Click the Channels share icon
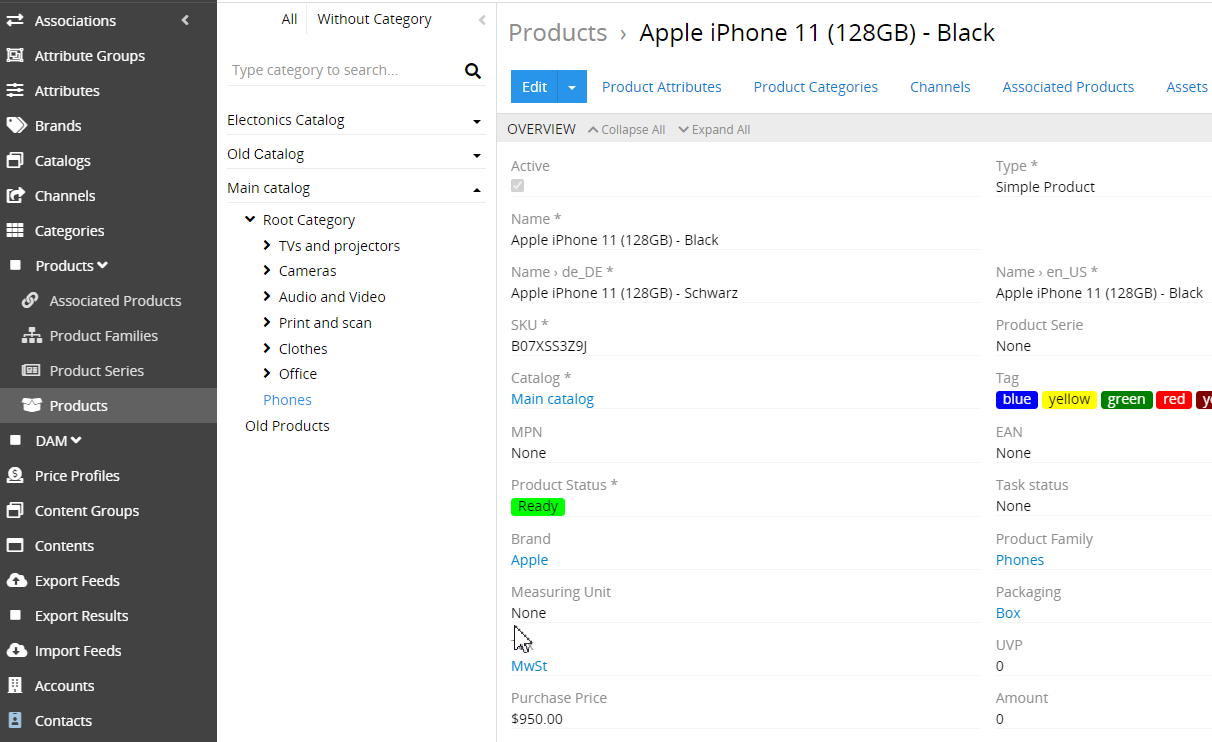Viewport: 1212px width, 742px height. coord(15,195)
